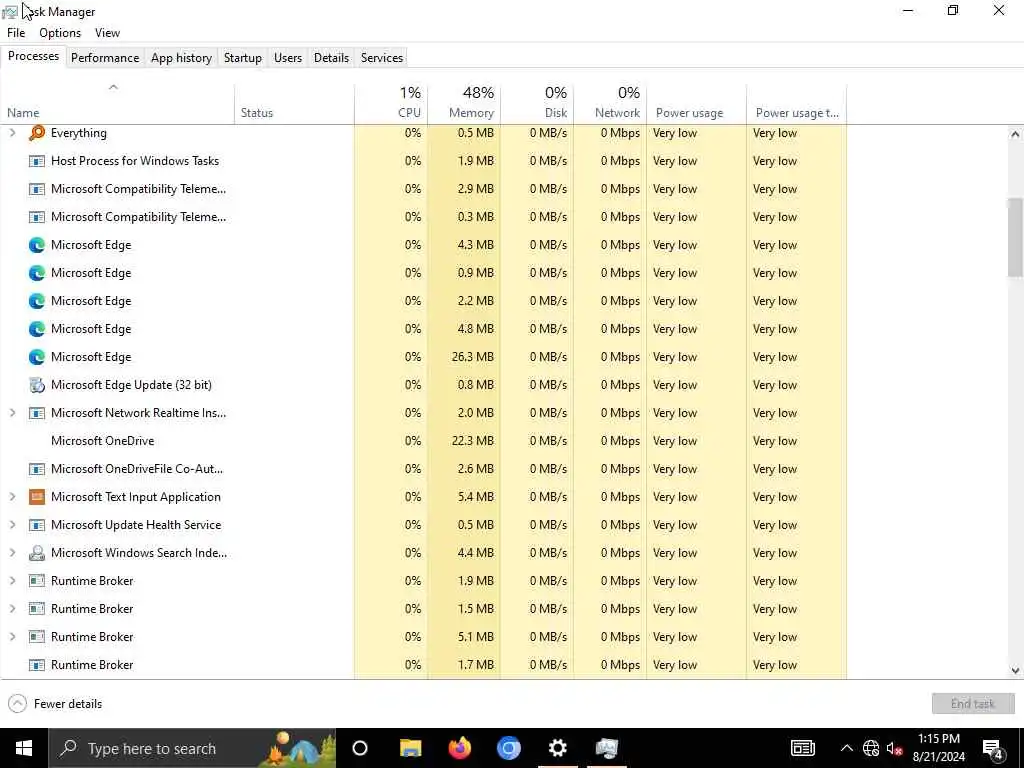The image size is (1024, 768).
Task: Click the Status column header
Action: pos(295,104)
